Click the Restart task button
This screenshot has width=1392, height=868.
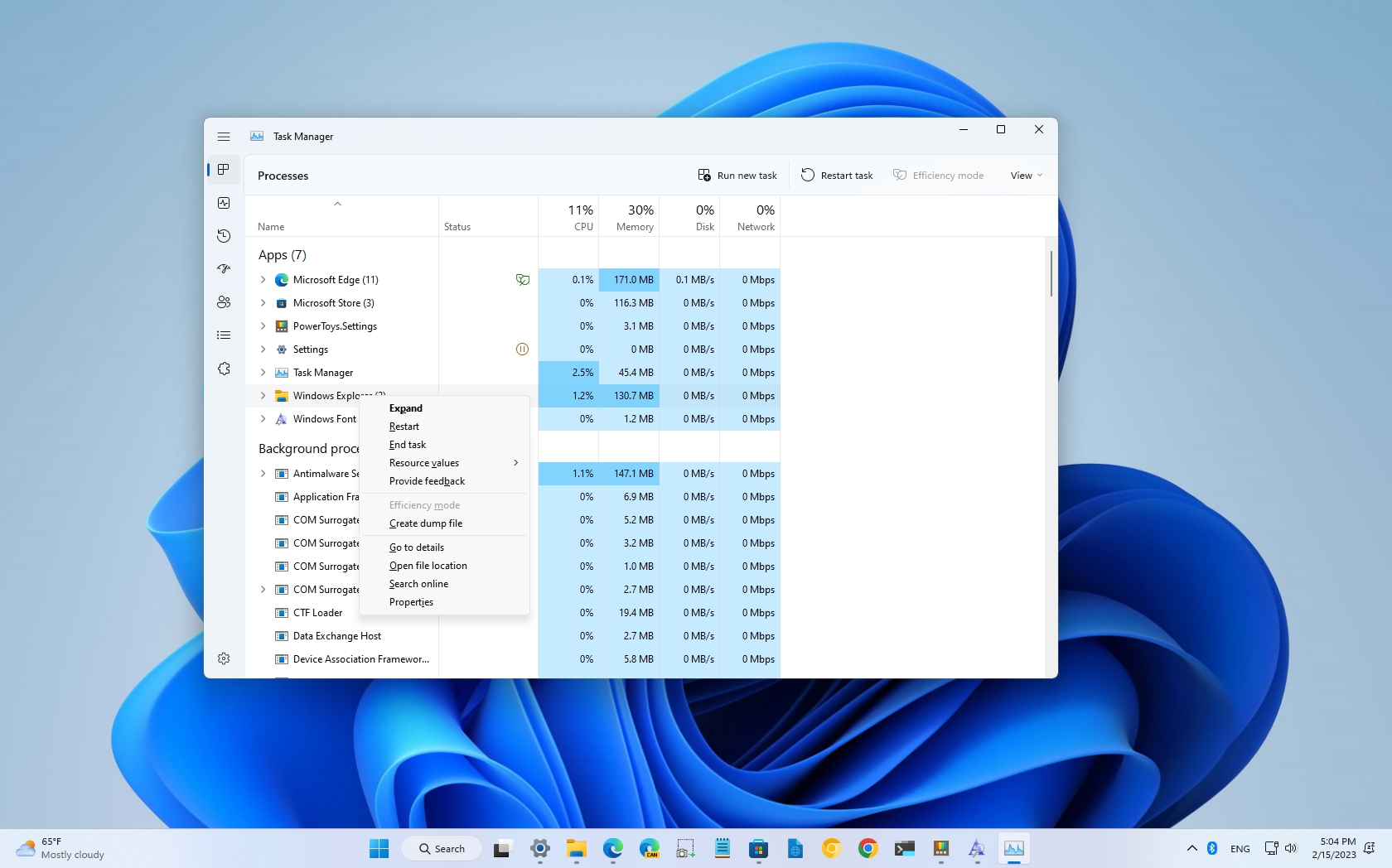[837, 175]
